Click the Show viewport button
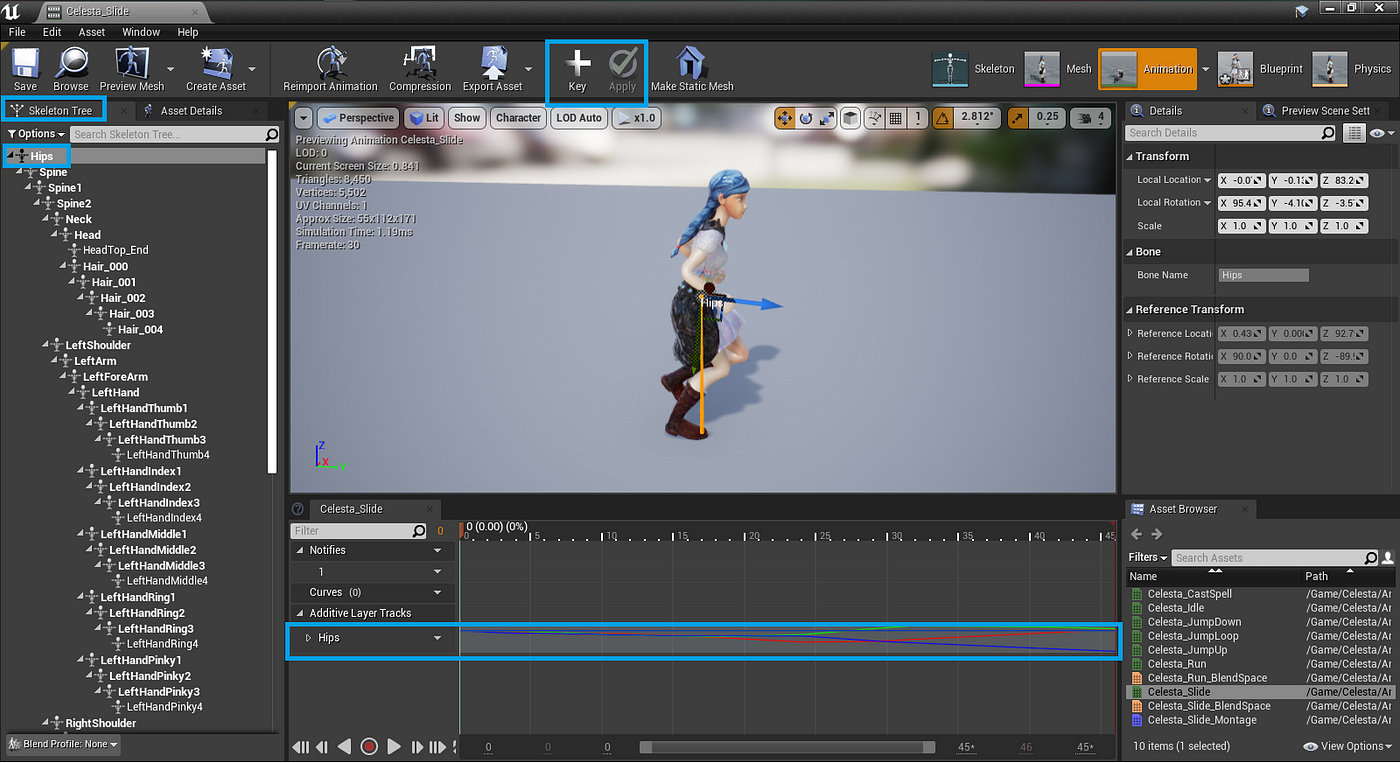 pyautogui.click(x=467, y=118)
